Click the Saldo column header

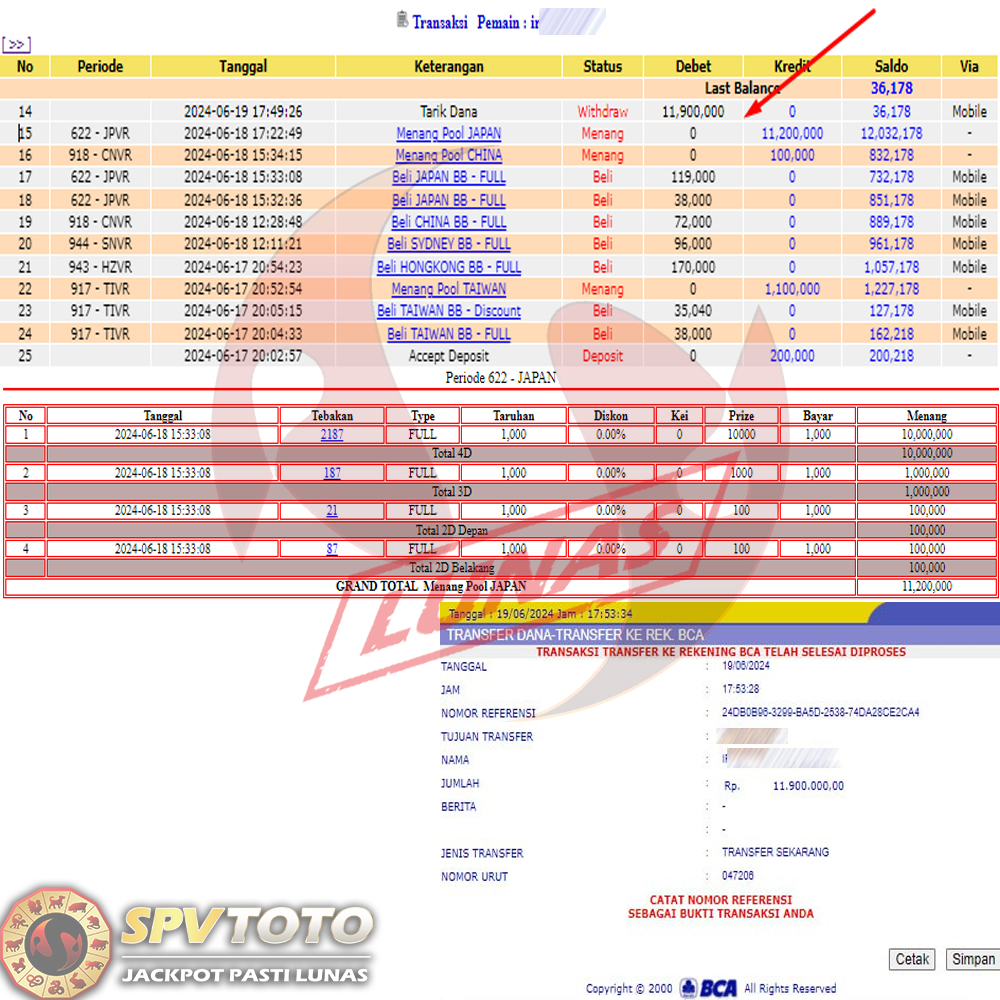point(891,66)
